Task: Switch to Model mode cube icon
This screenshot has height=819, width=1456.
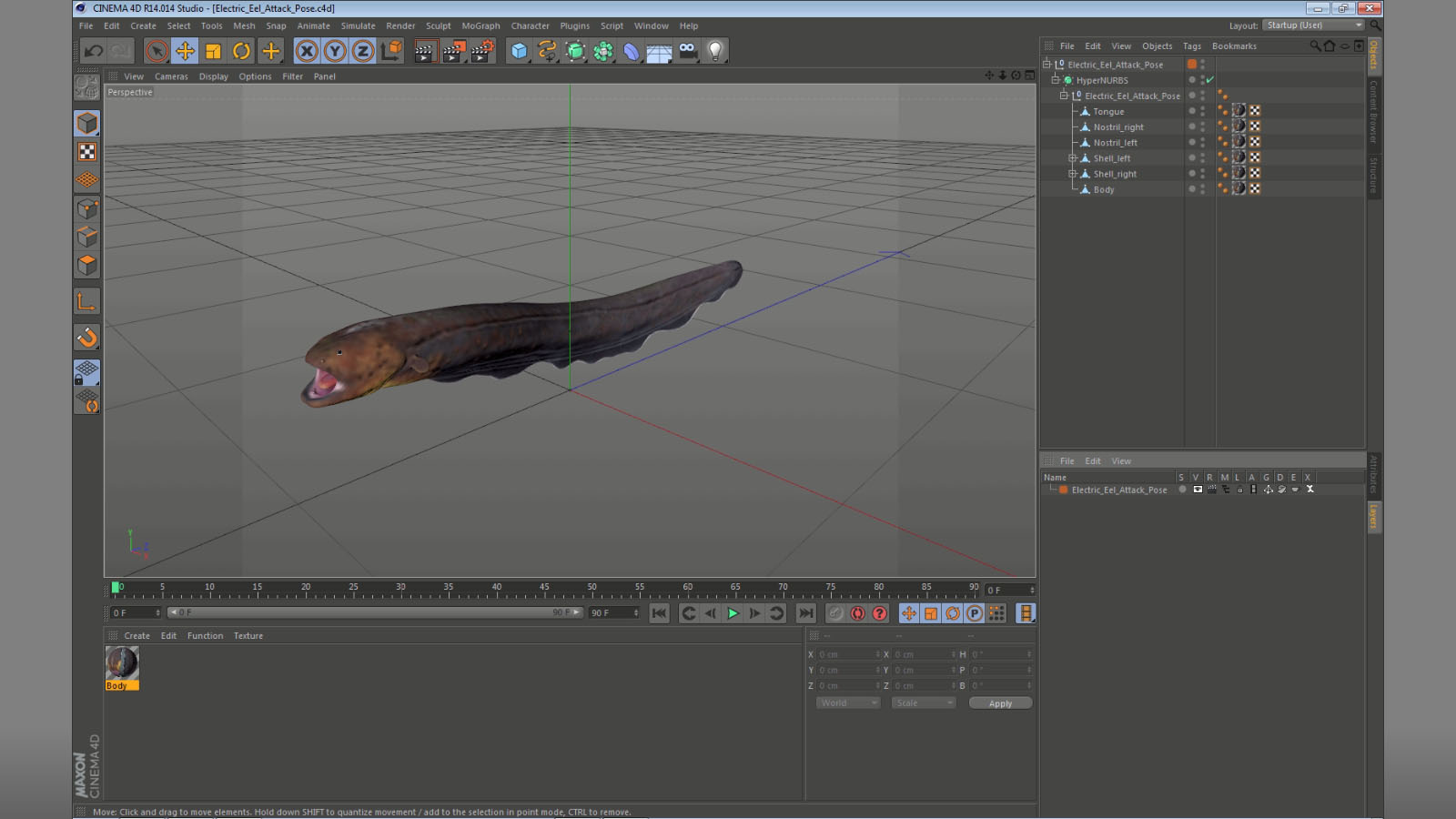Action: pyautogui.click(x=87, y=123)
